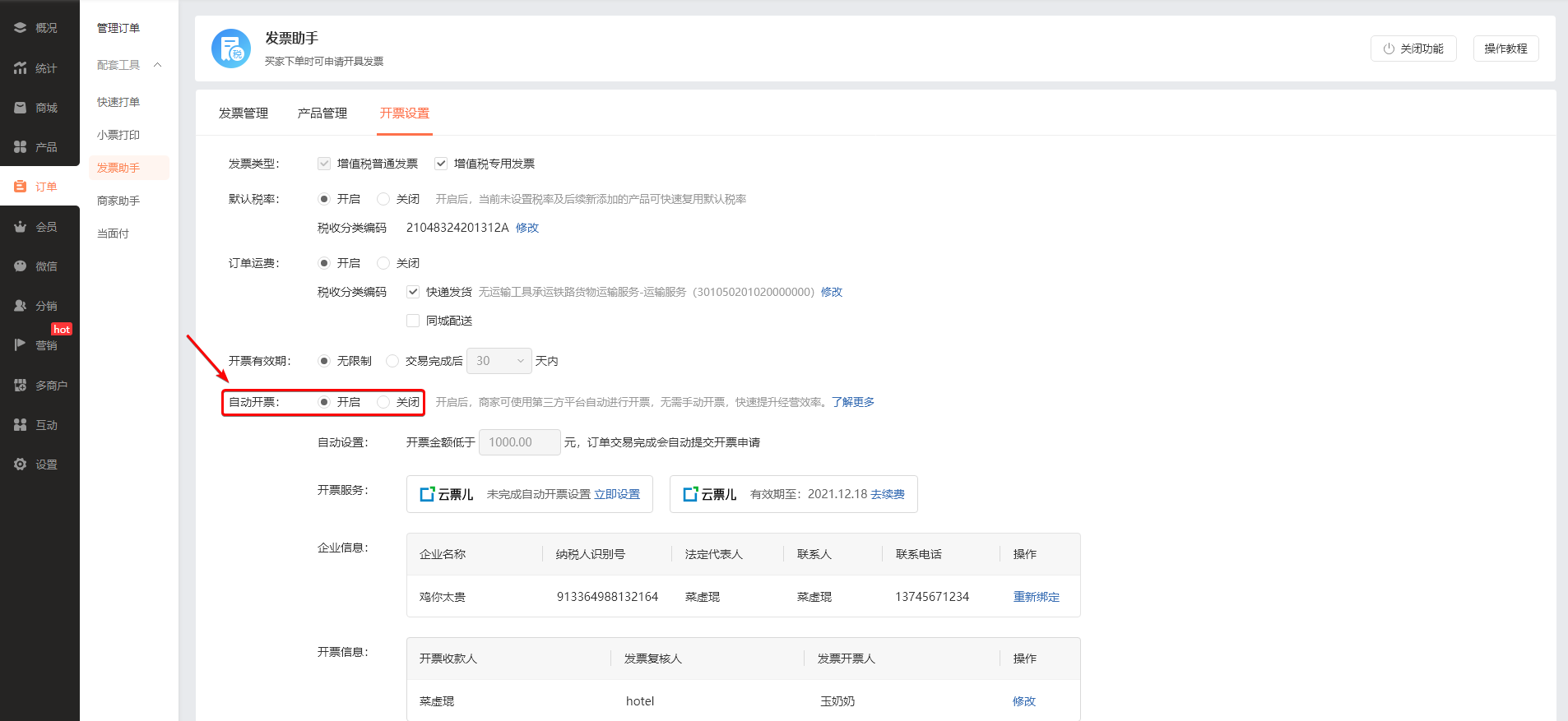Click the second 云票儿 logo with 有效期
1568x721 pixels.
[x=710, y=494]
